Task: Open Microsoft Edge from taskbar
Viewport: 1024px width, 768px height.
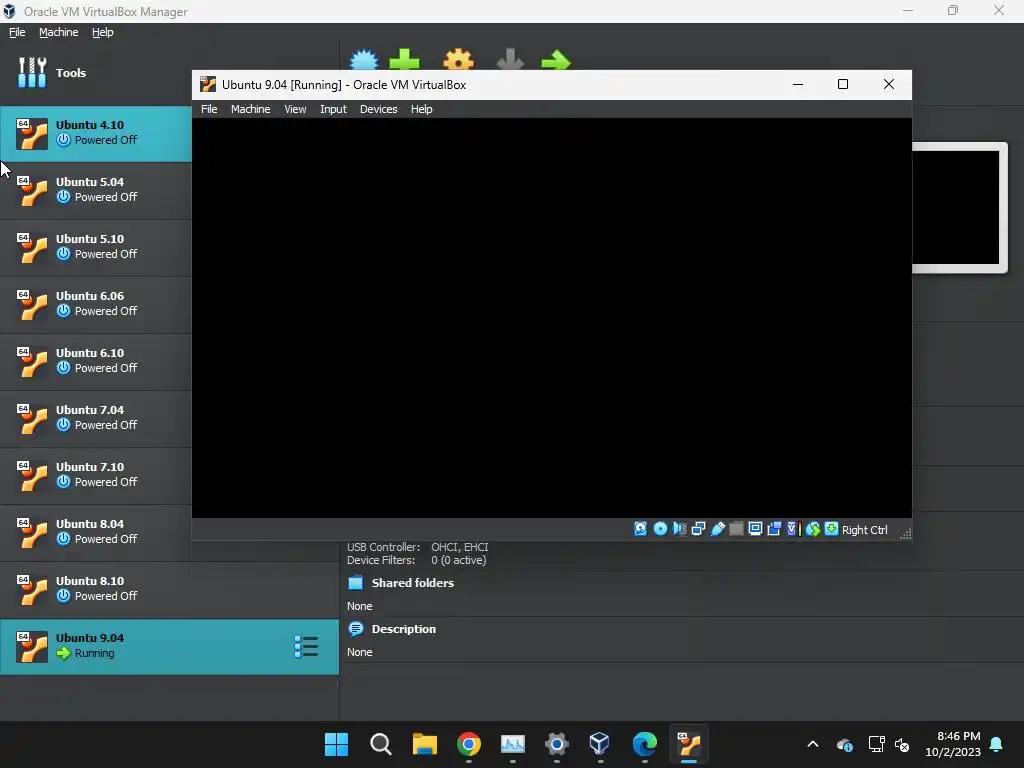Action: click(645, 744)
